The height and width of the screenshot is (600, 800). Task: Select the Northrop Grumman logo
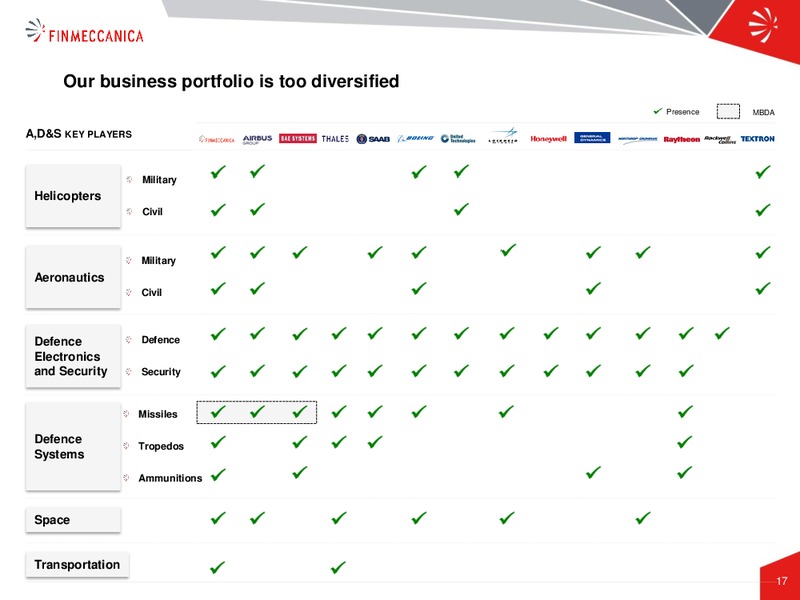tap(637, 139)
